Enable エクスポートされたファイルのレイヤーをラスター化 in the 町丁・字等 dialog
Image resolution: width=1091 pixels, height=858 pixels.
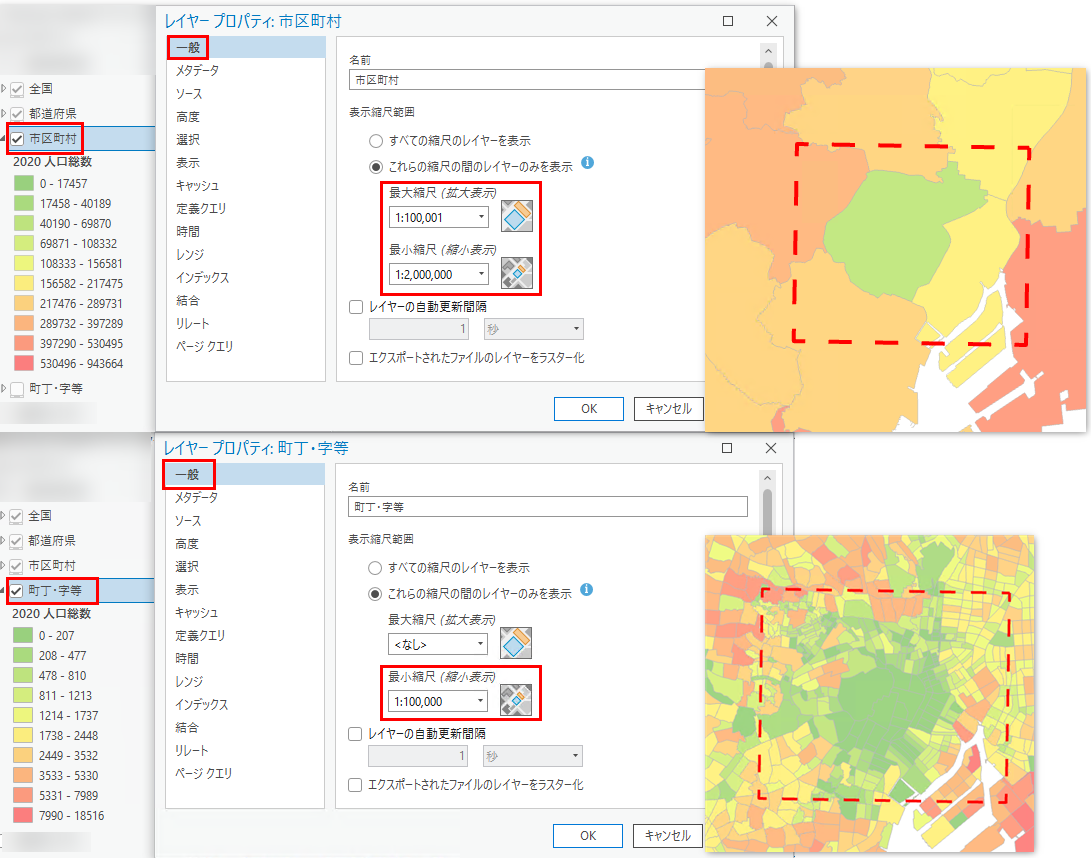(355, 785)
